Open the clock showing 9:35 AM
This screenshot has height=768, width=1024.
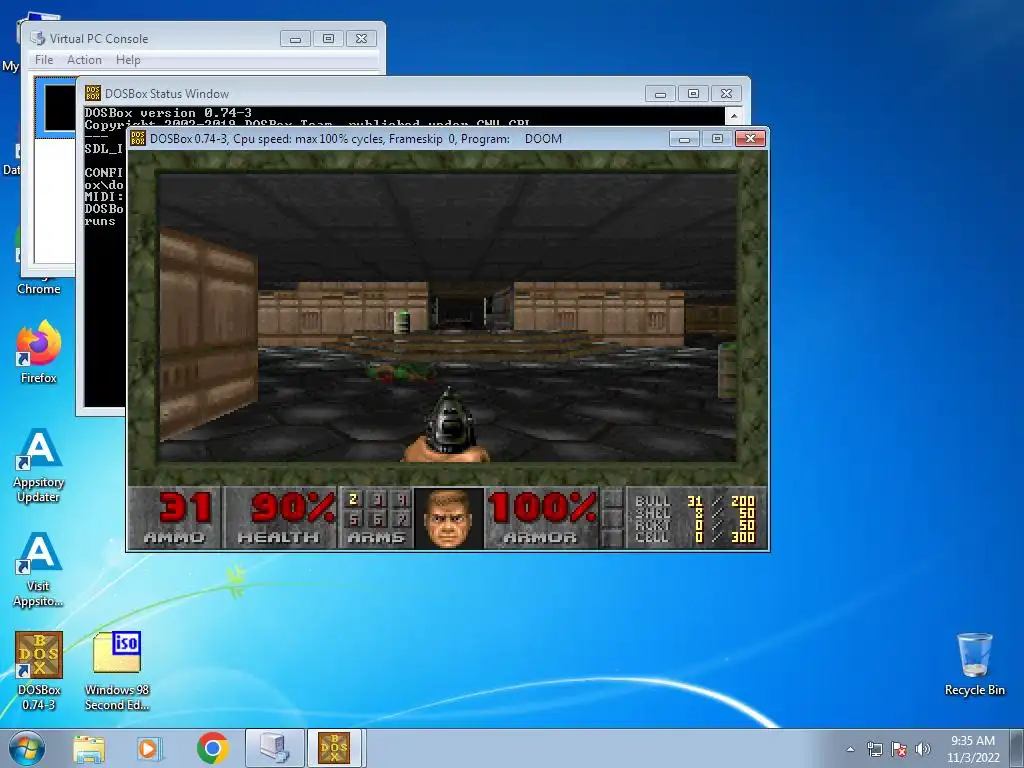coord(973,748)
